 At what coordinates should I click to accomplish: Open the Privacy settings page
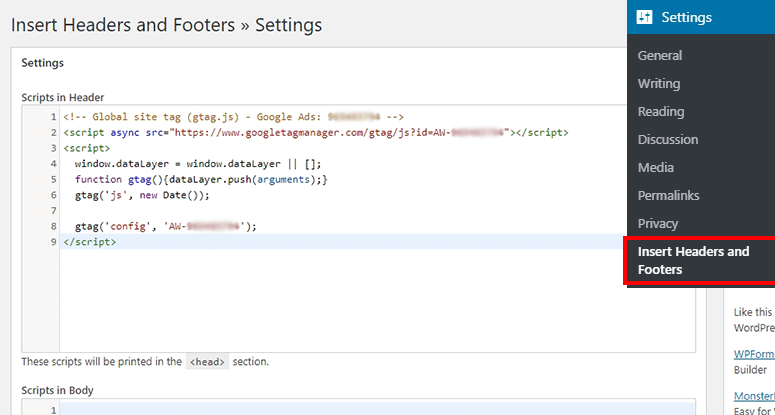657,223
